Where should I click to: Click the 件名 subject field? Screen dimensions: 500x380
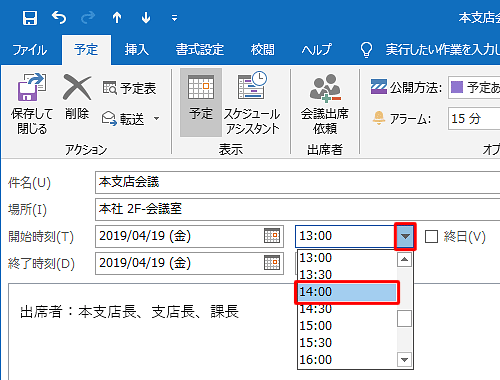(297, 182)
